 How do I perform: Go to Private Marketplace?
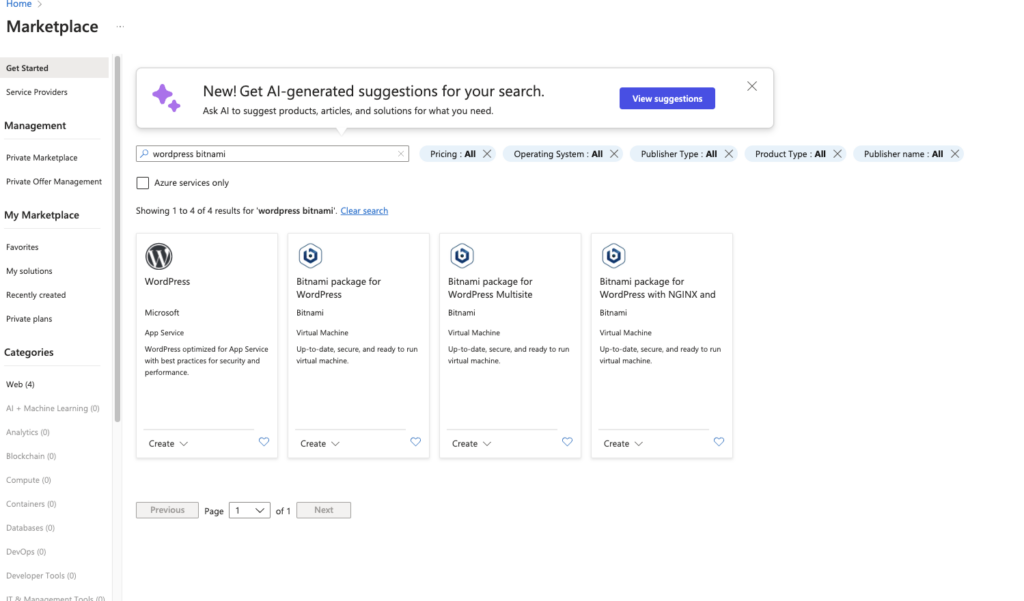click(42, 157)
